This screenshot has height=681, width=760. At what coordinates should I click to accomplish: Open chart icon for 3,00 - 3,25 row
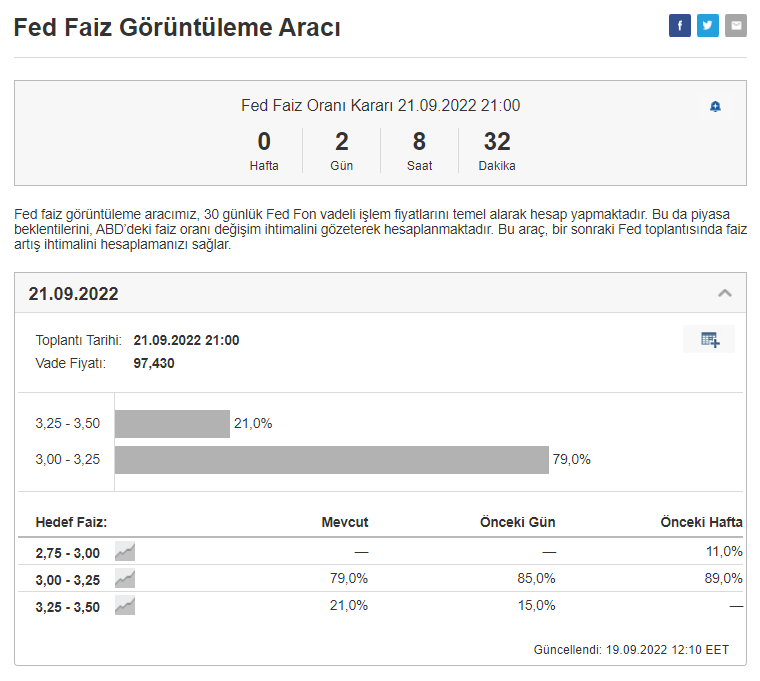click(x=125, y=578)
